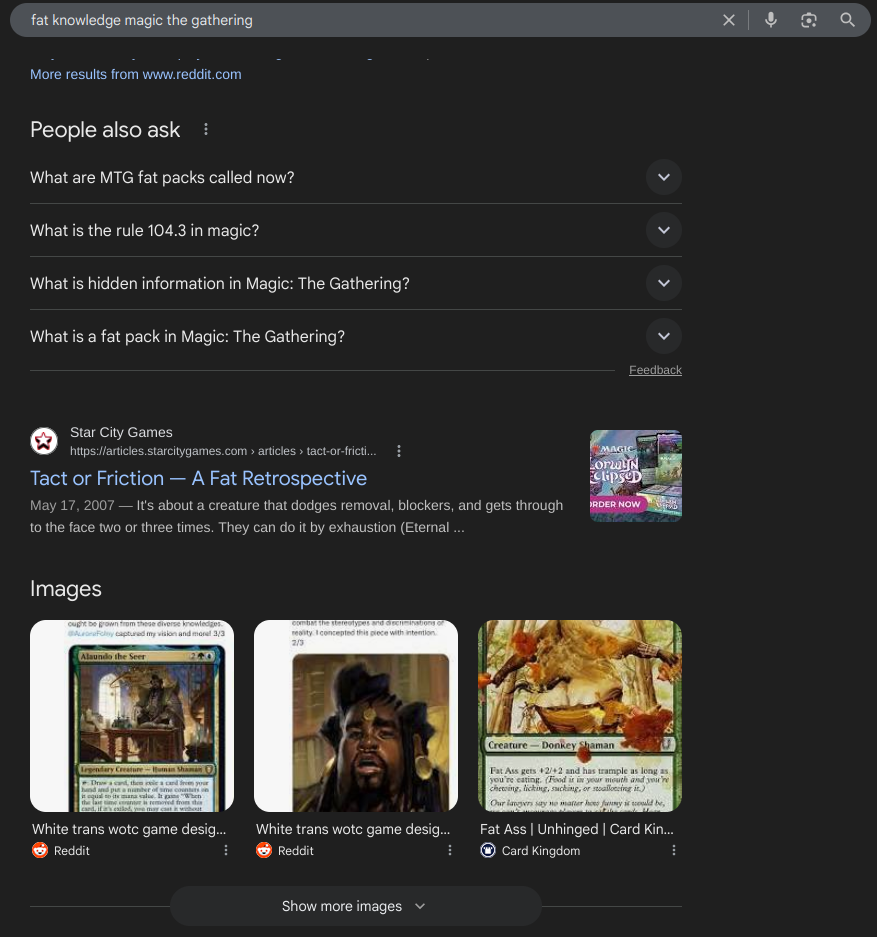The width and height of the screenshot is (877, 937).
Task: Clear the search box with the X icon
Action: tap(729, 20)
